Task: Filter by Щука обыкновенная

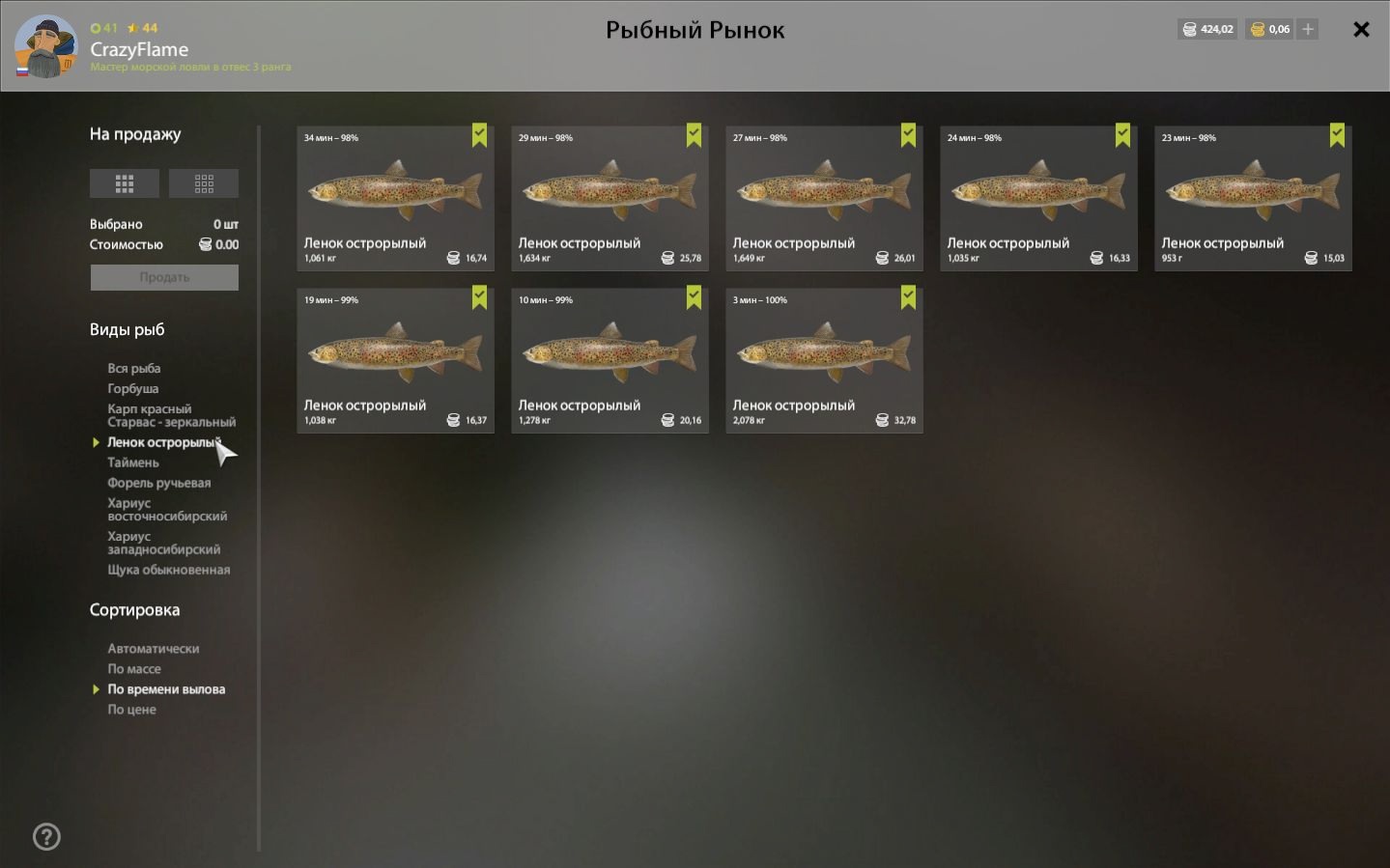Action: [169, 570]
